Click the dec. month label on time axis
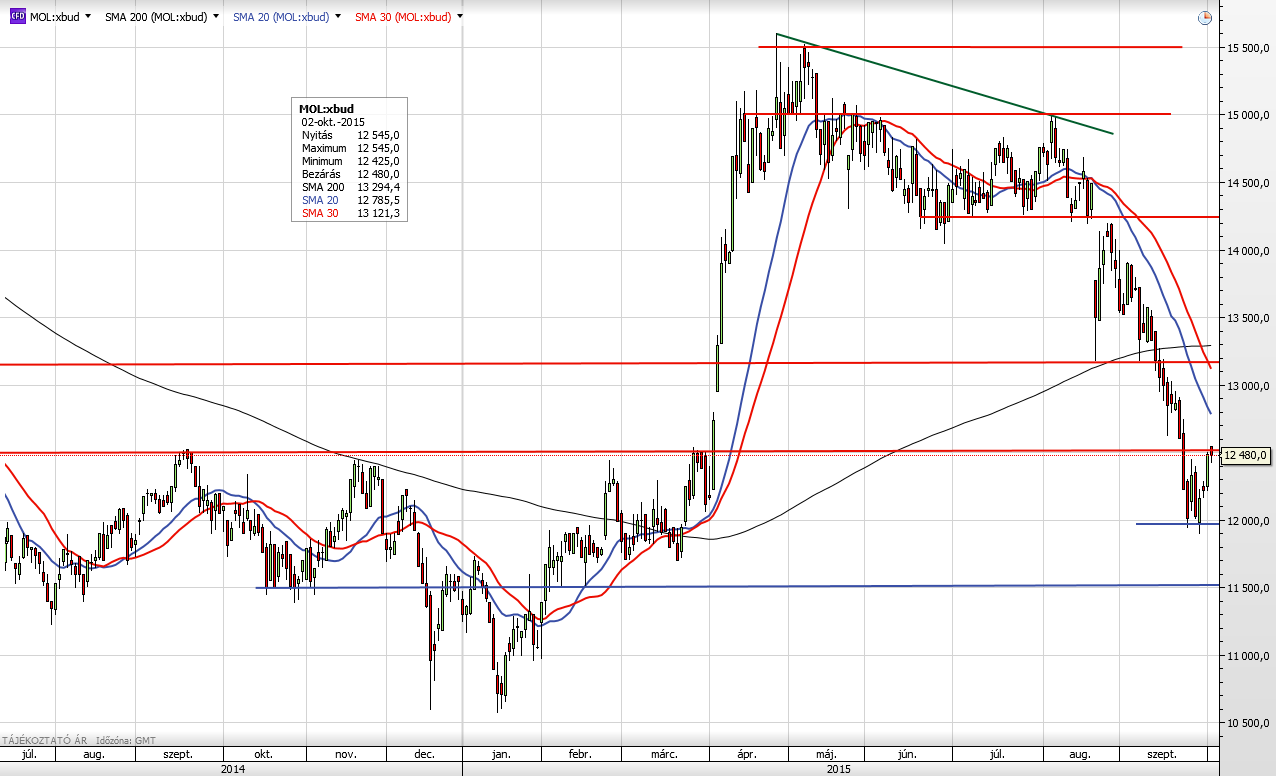The width and height of the screenshot is (1276, 776). click(x=424, y=755)
